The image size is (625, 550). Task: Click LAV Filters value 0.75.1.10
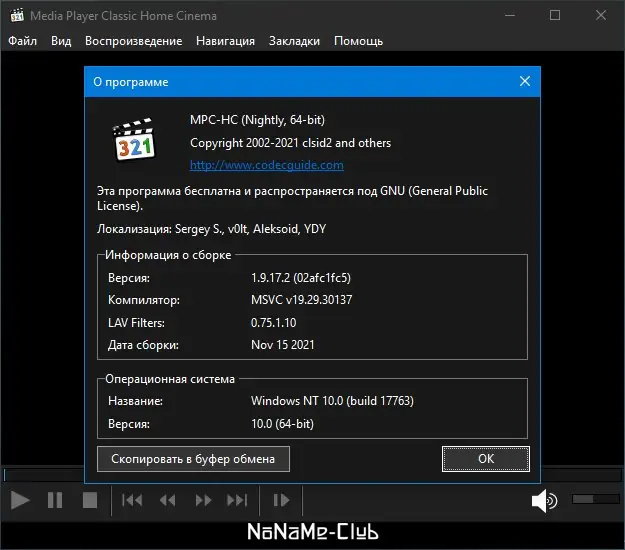pos(273,322)
